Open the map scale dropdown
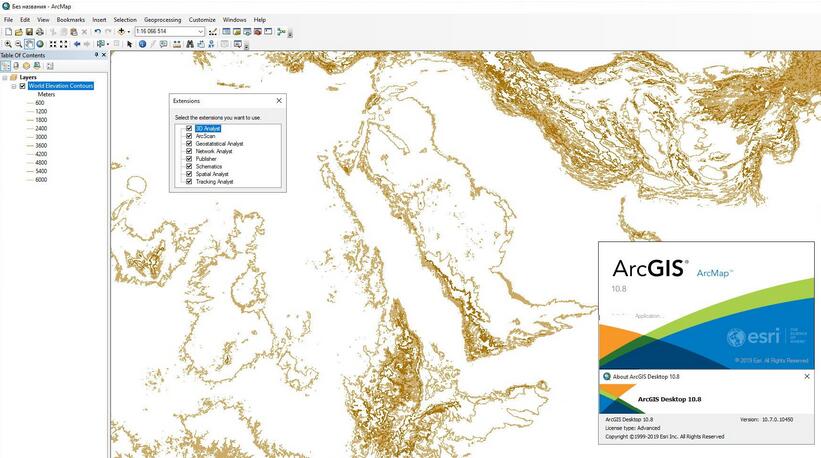Screen dimensions: 821x458 click(201, 32)
